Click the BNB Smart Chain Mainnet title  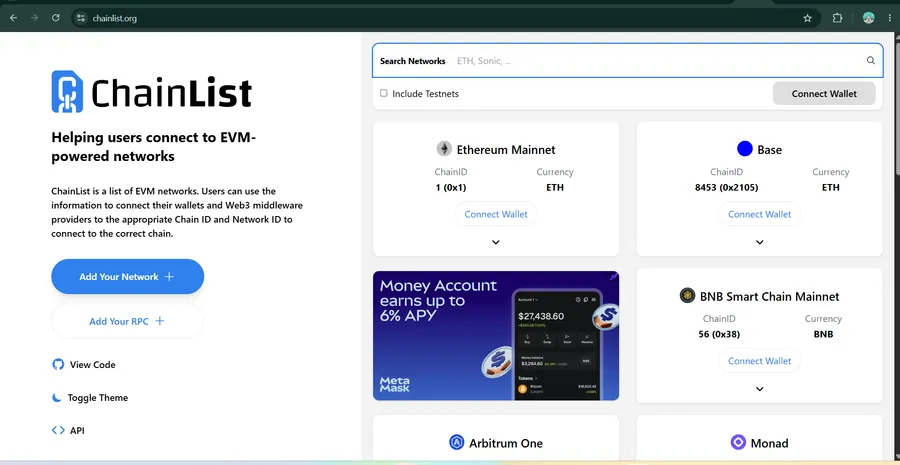[x=769, y=297]
